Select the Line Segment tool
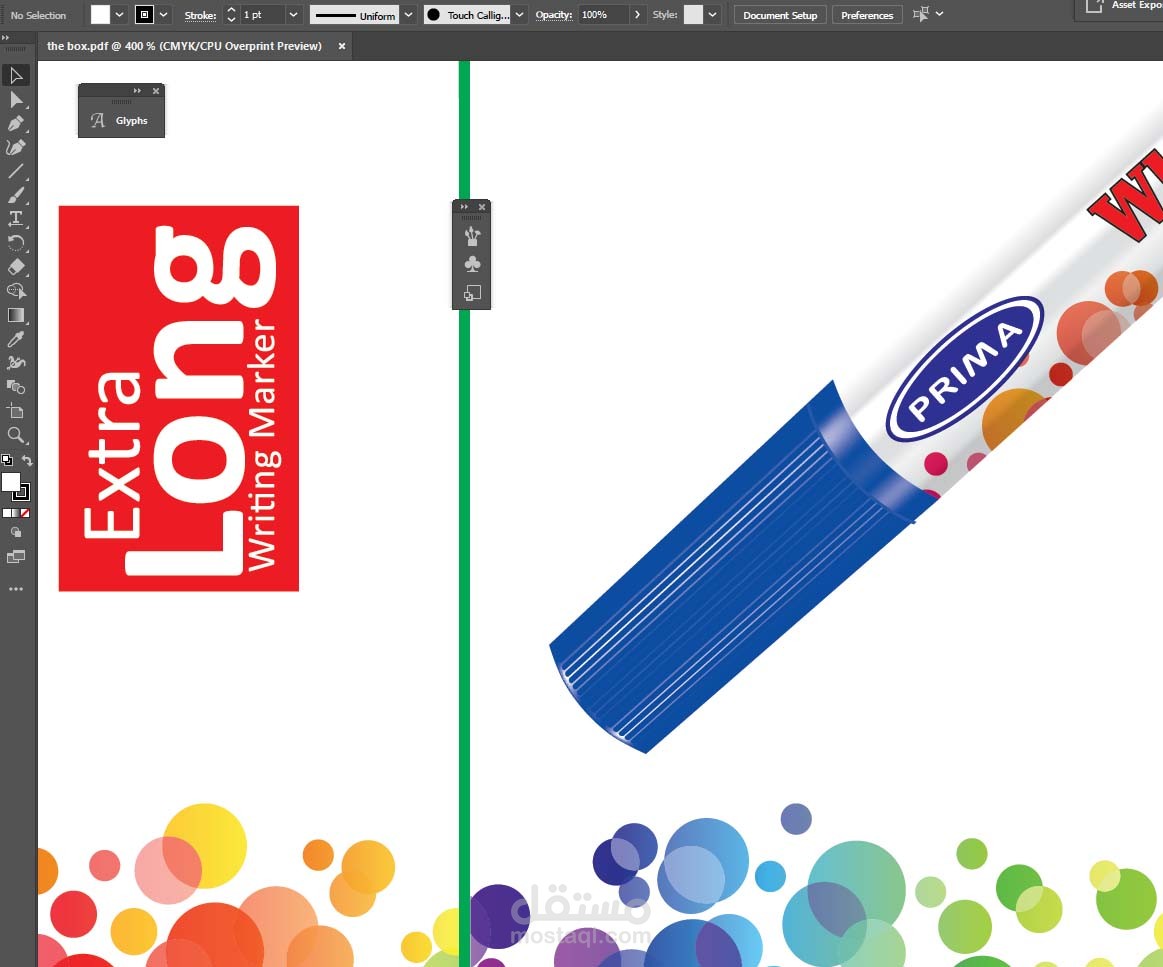The height and width of the screenshot is (967, 1163). [16, 171]
